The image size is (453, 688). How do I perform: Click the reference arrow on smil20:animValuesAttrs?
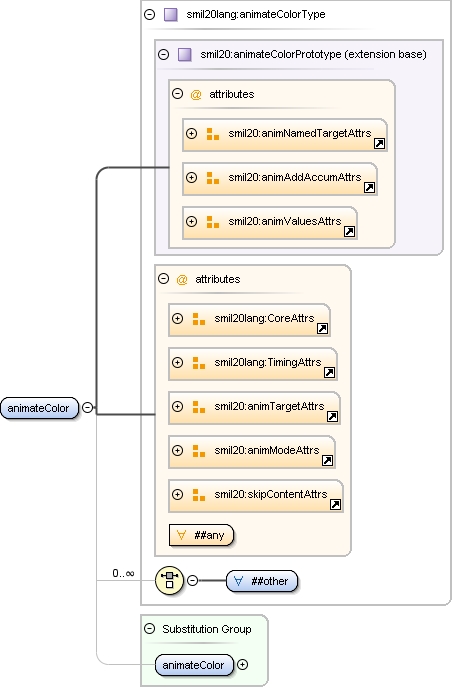click(x=349, y=231)
